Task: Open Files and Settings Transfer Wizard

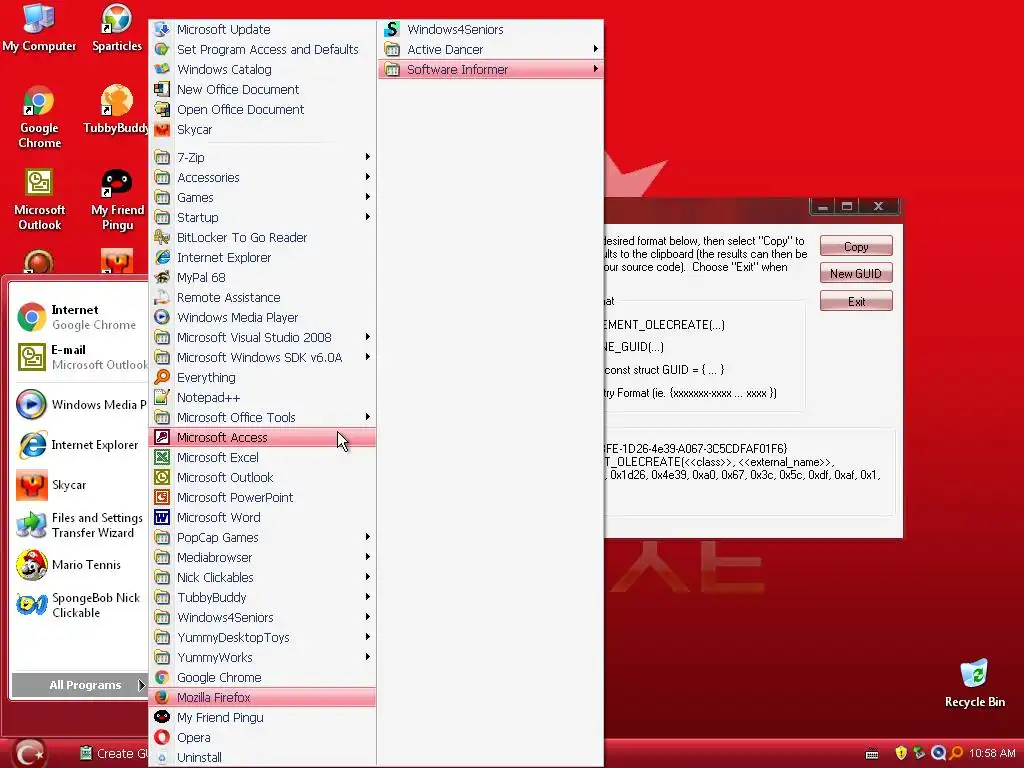Action: click(78, 525)
